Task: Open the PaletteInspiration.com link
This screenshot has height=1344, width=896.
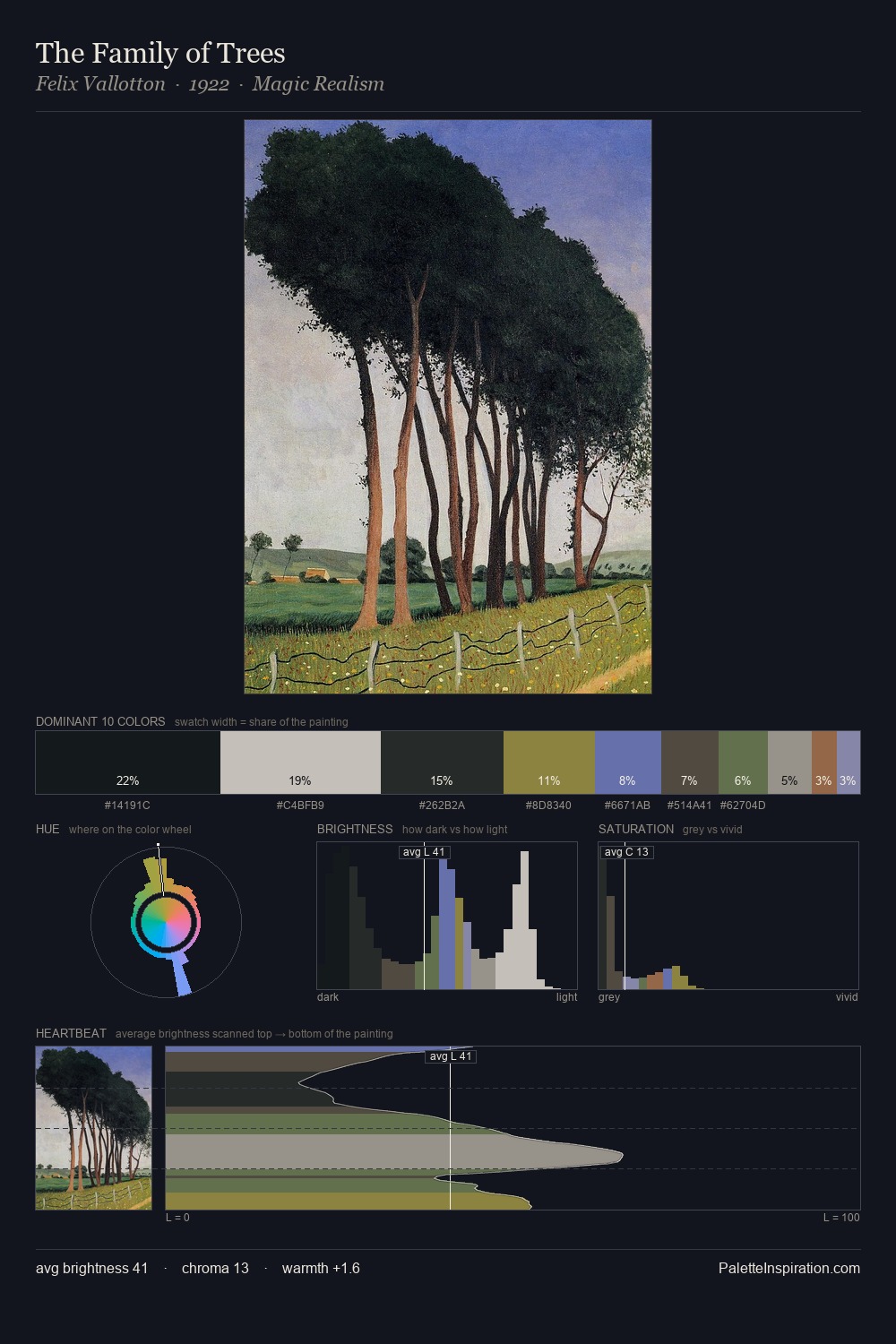Action: 789,1268
